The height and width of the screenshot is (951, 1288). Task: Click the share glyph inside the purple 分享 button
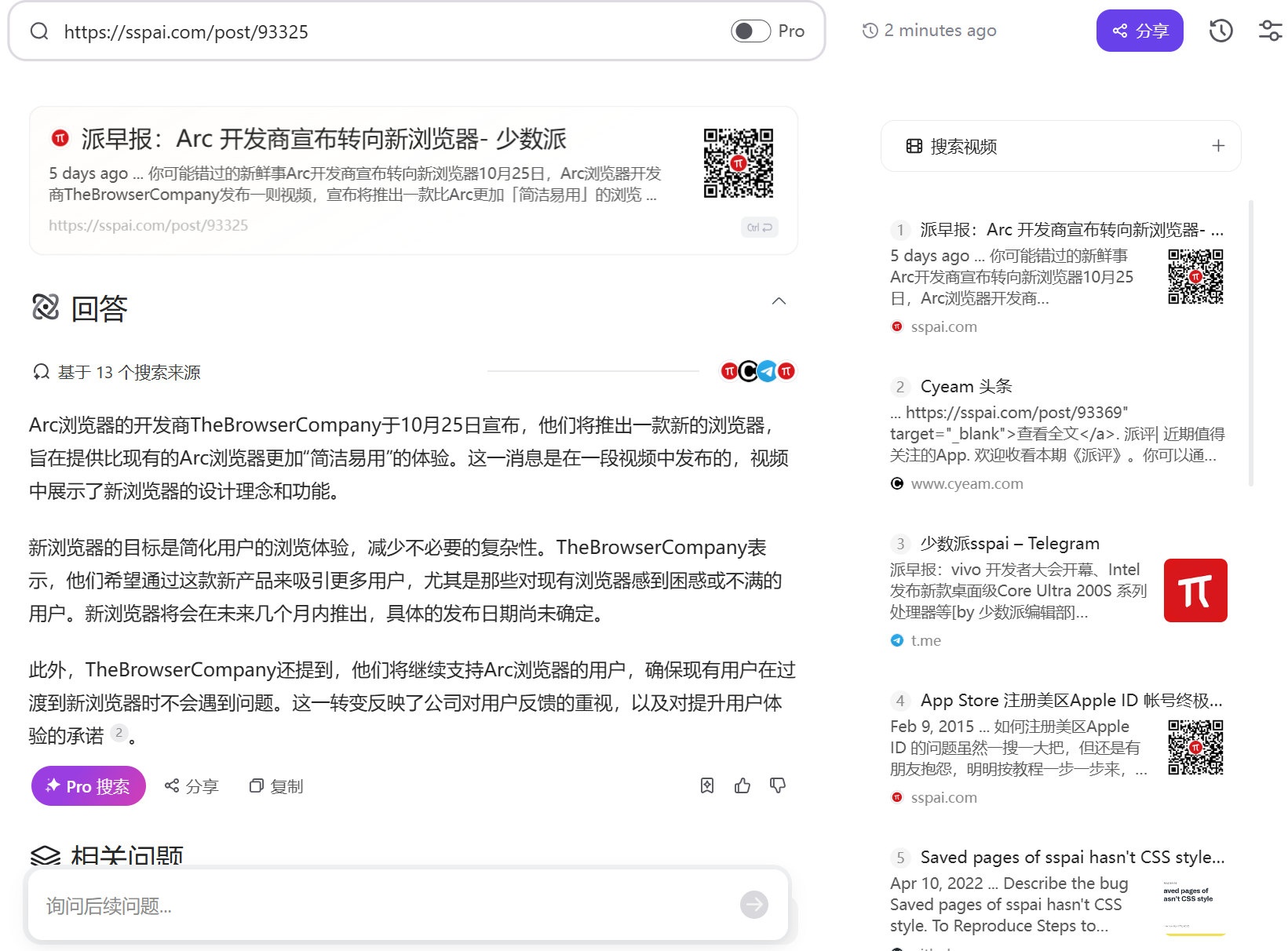[x=1120, y=31]
